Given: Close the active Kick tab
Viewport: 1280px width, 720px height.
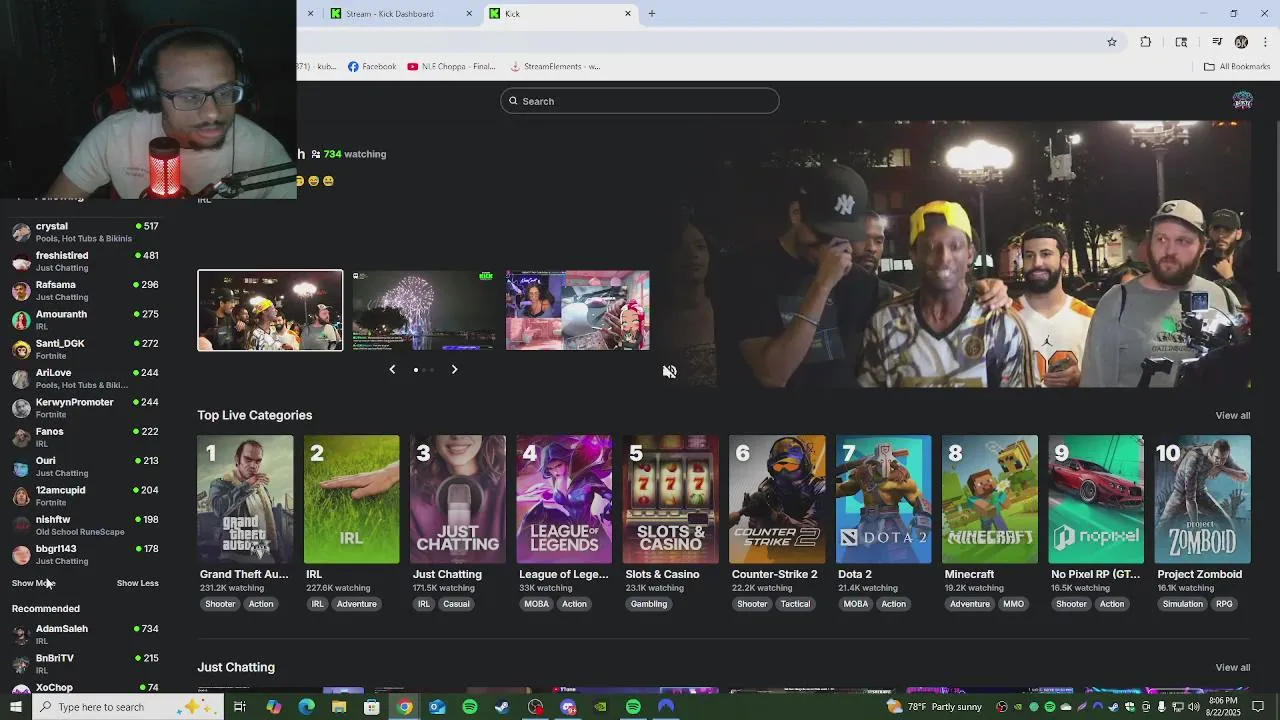Looking at the screenshot, I should (x=628, y=14).
